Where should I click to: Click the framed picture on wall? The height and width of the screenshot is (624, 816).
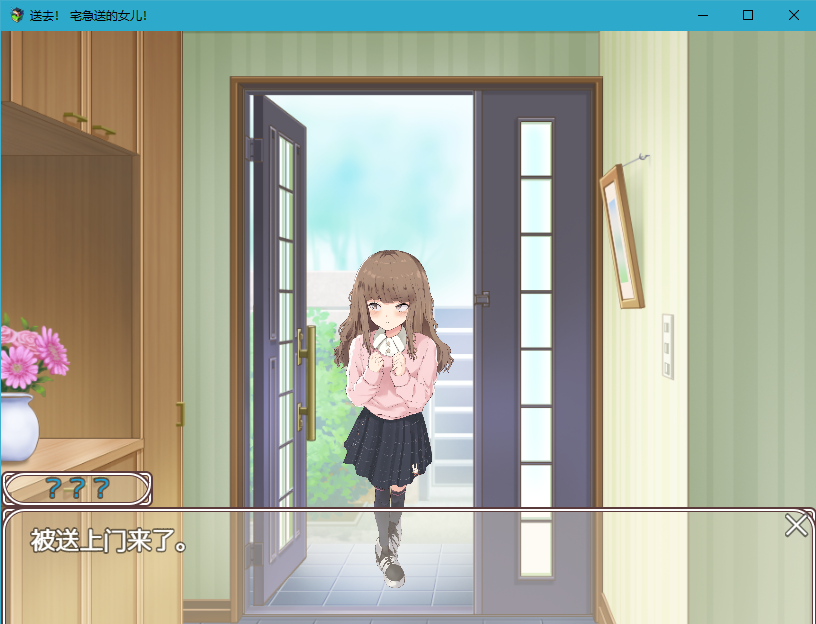(622, 237)
